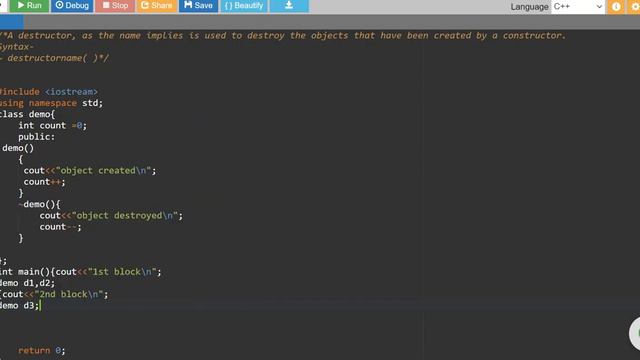Click the 'cout<<"object created\n";' line
Screen dimensions: 640x360
[x=90, y=171]
